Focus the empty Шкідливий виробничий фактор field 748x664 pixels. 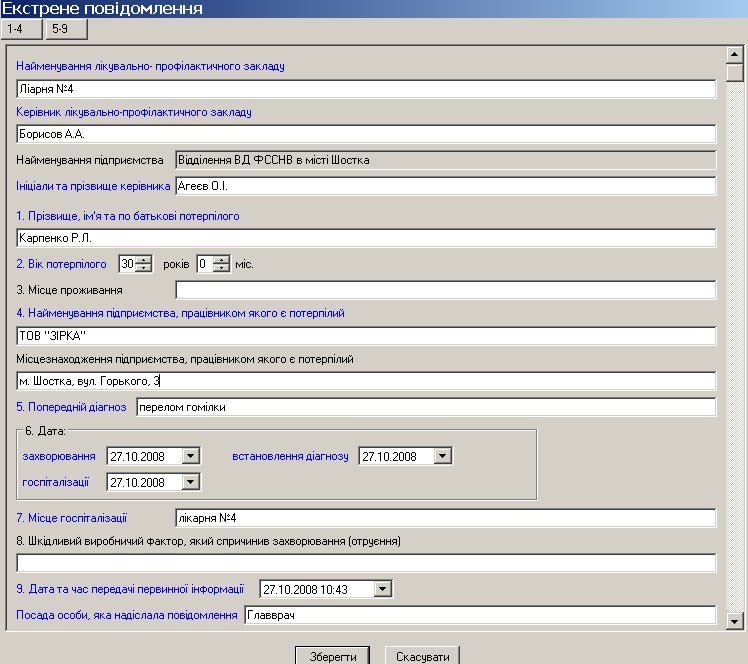pyautogui.click(x=366, y=563)
